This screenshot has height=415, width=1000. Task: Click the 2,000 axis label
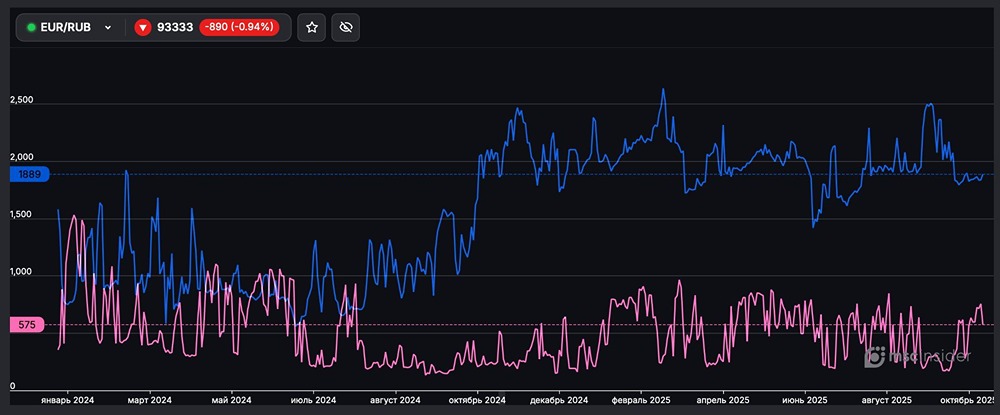click(x=22, y=157)
